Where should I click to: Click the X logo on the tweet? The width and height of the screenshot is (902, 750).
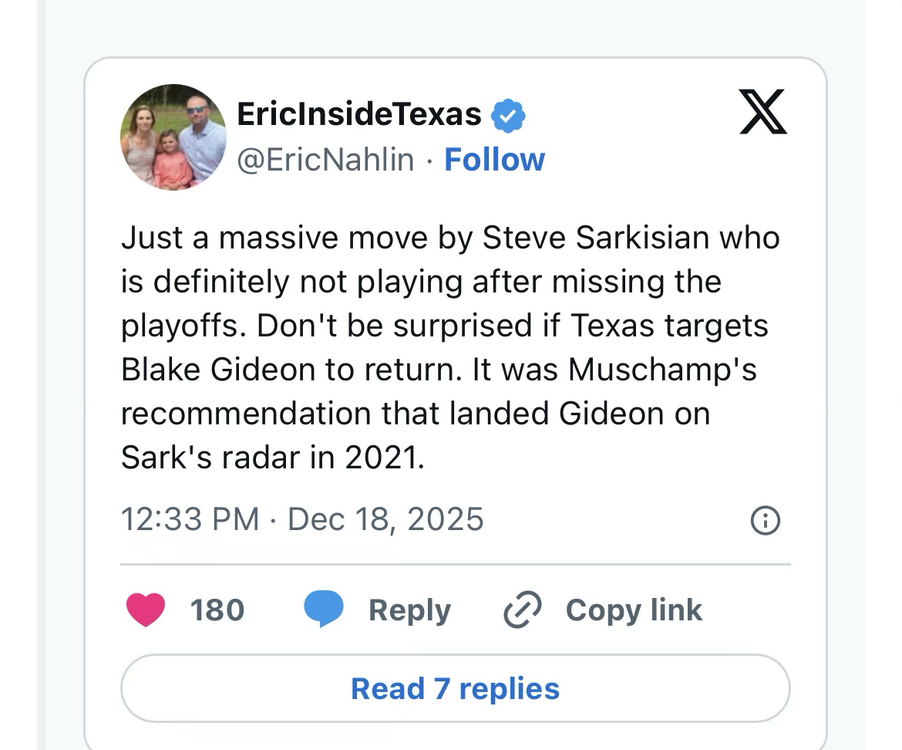(763, 112)
